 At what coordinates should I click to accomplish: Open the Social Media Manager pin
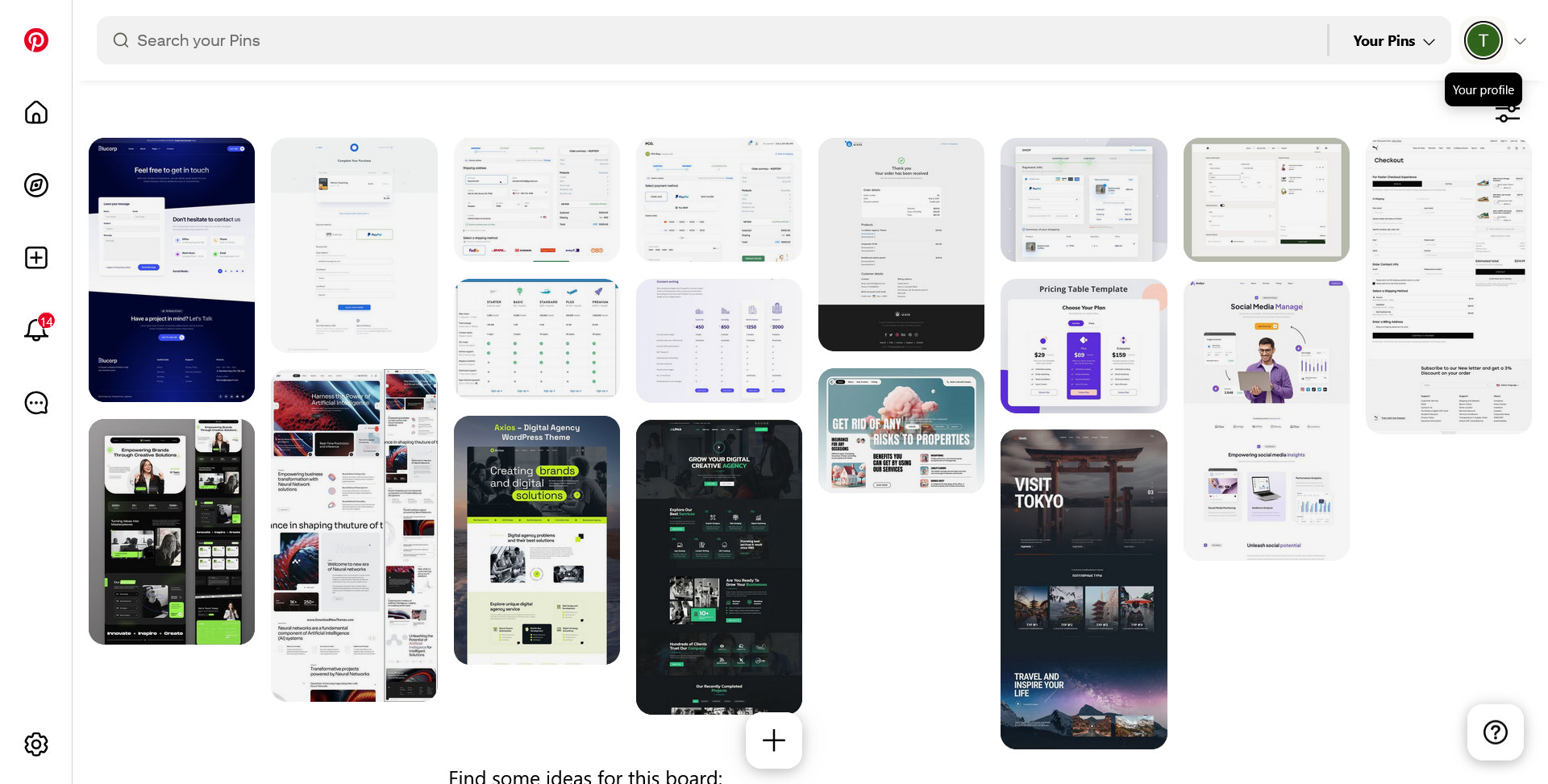pyautogui.click(x=1266, y=419)
